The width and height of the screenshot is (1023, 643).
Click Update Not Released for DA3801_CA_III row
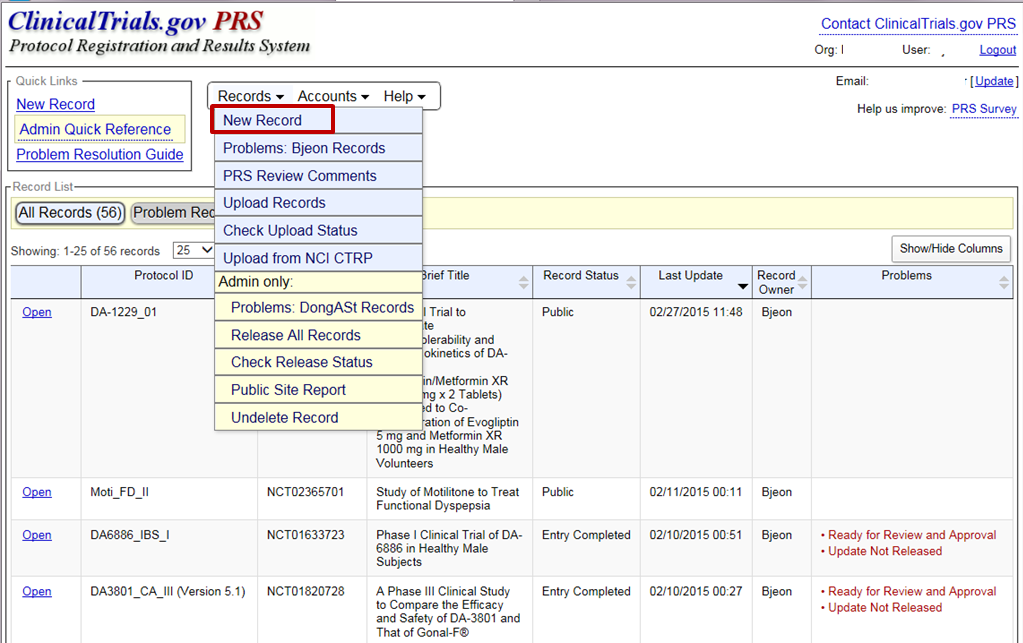[x=885, y=608]
